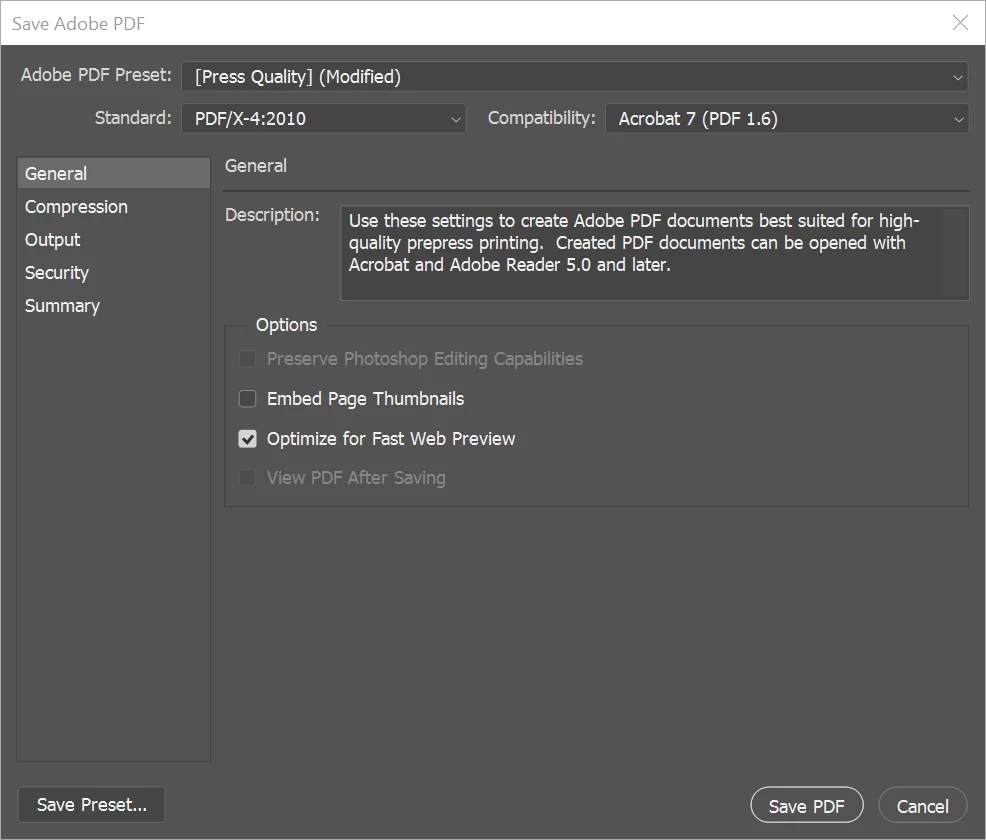Open the Compatibility dropdown
Image resolution: width=986 pixels, height=840 pixels.
click(x=787, y=118)
